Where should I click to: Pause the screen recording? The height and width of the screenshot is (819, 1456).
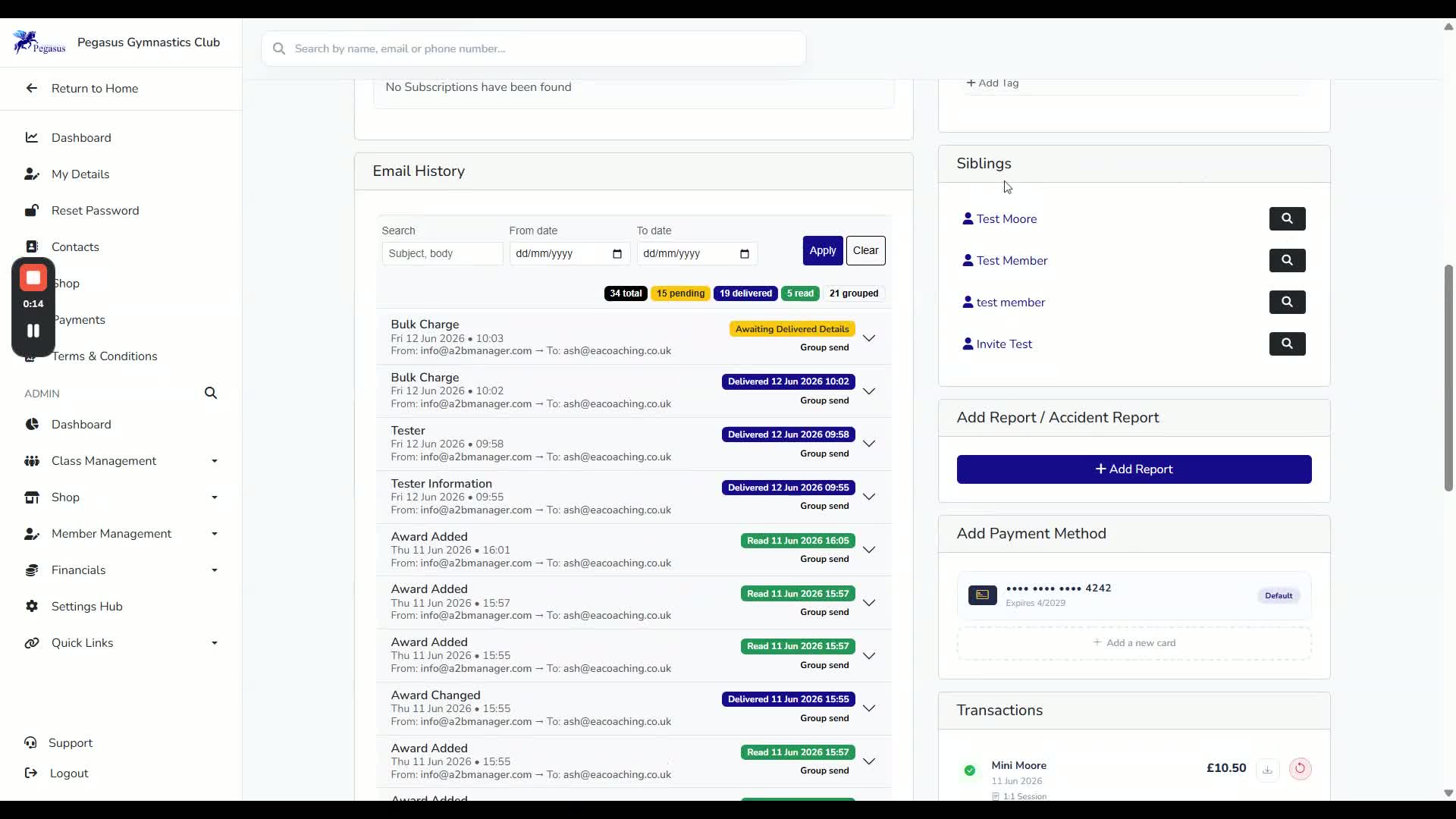point(33,331)
